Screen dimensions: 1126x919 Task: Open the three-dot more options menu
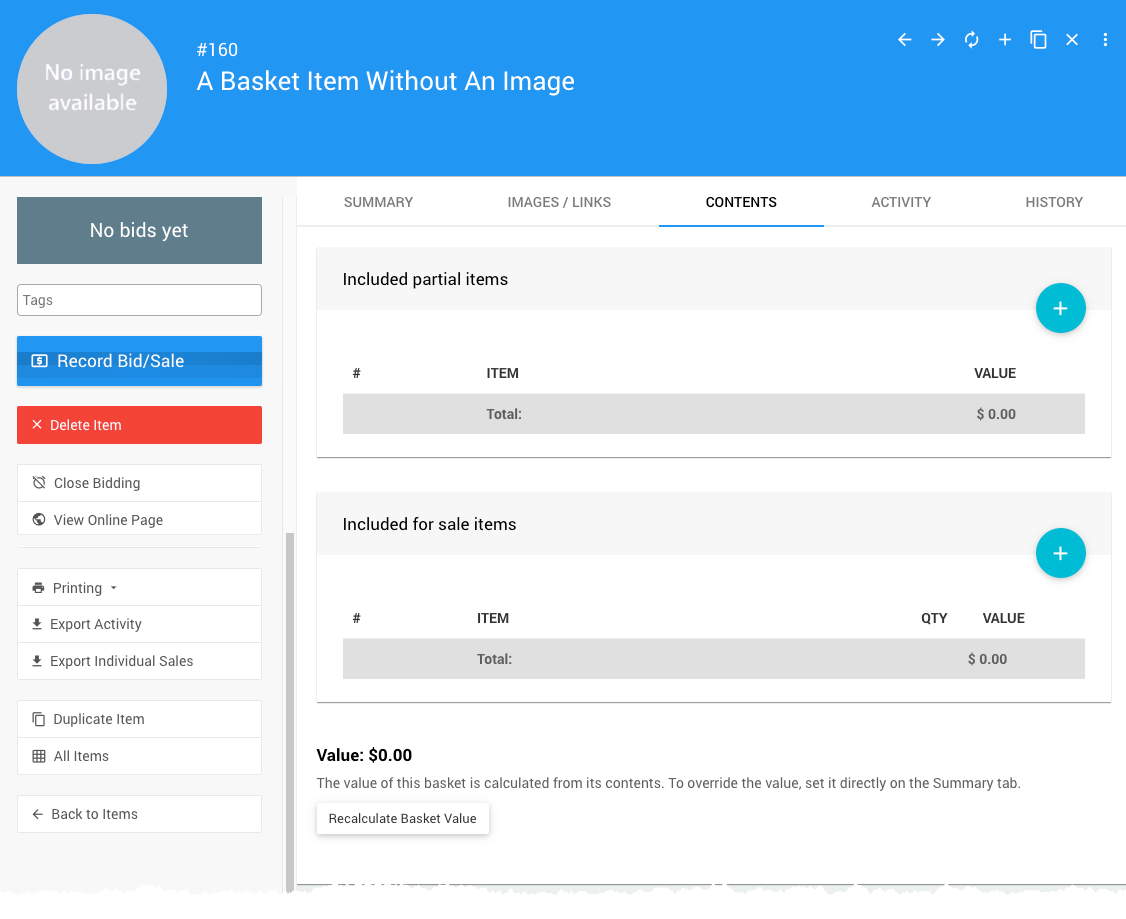(1105, 40)
